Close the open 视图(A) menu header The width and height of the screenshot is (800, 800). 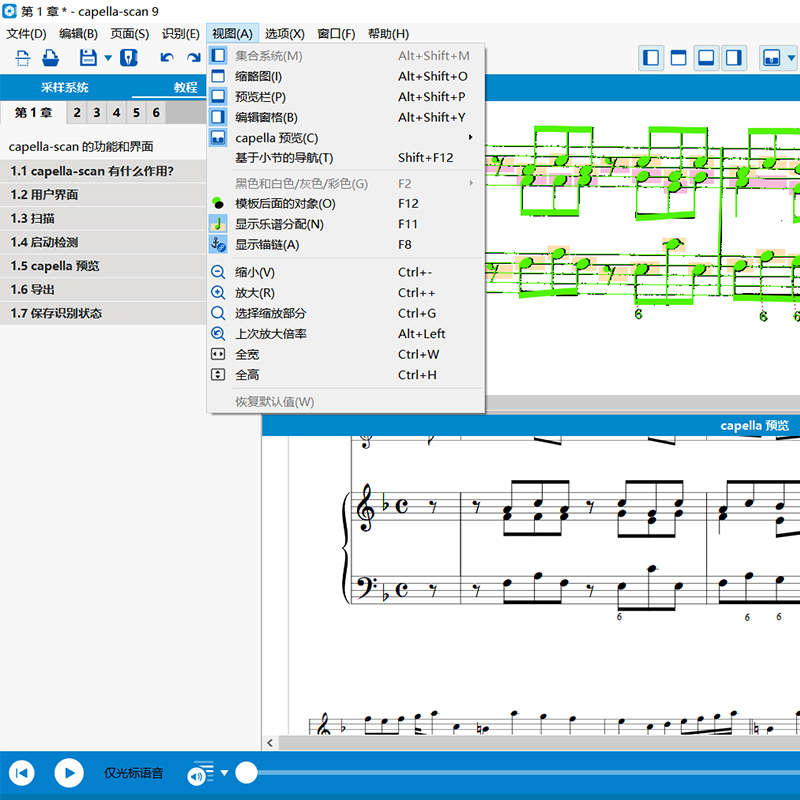[233, 34]
